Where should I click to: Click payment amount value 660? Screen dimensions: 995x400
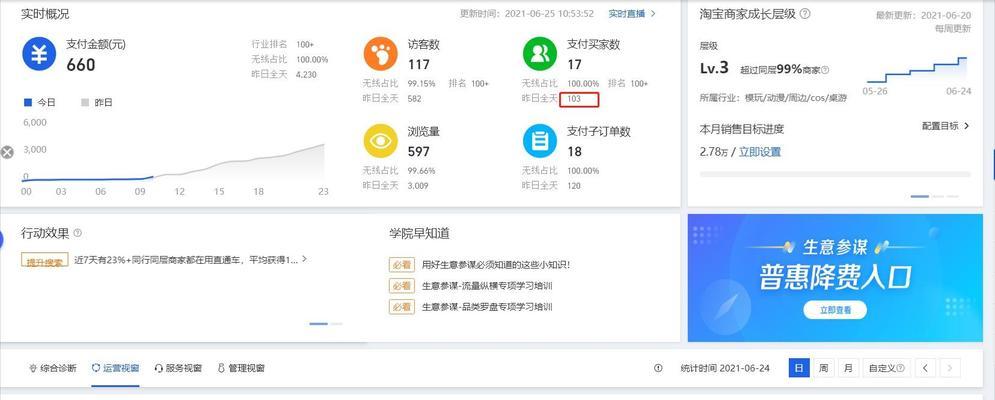coord(81,65)
